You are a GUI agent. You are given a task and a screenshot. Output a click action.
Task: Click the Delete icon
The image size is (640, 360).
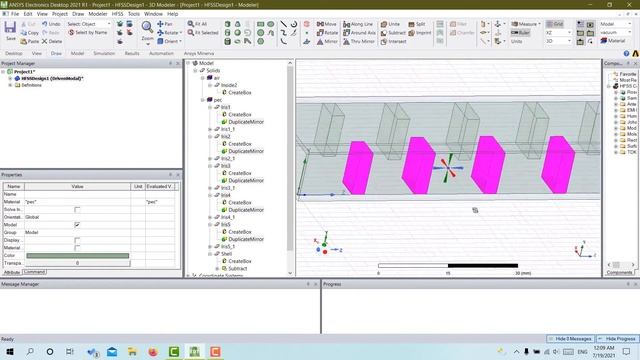coord(52,41)
